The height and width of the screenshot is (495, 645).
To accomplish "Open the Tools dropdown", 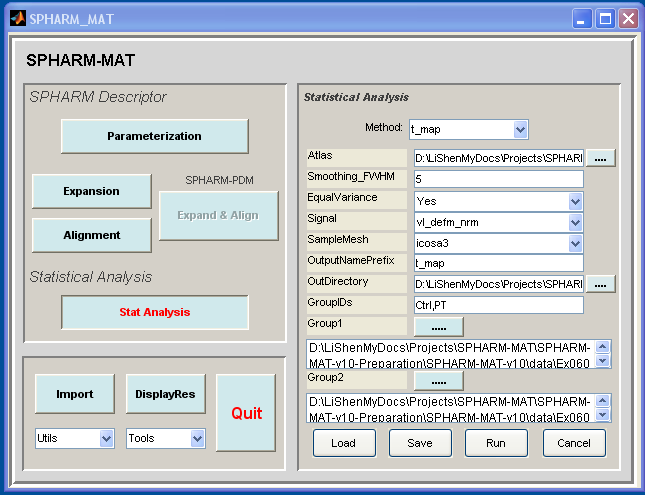I will coord(165,439).
